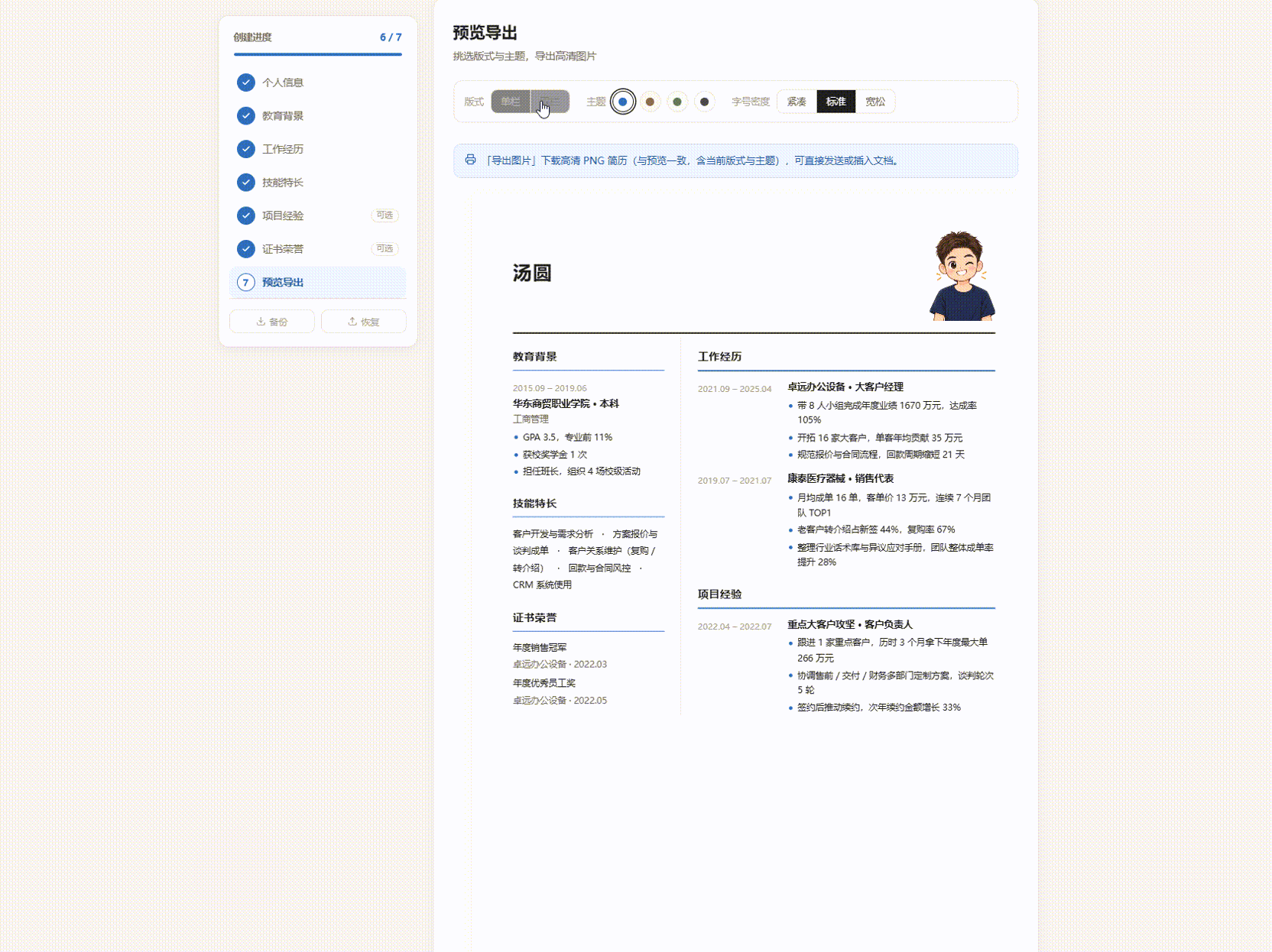
Task: Click the 可选 badge on 证书荣誉
Action: pos(385,248)
